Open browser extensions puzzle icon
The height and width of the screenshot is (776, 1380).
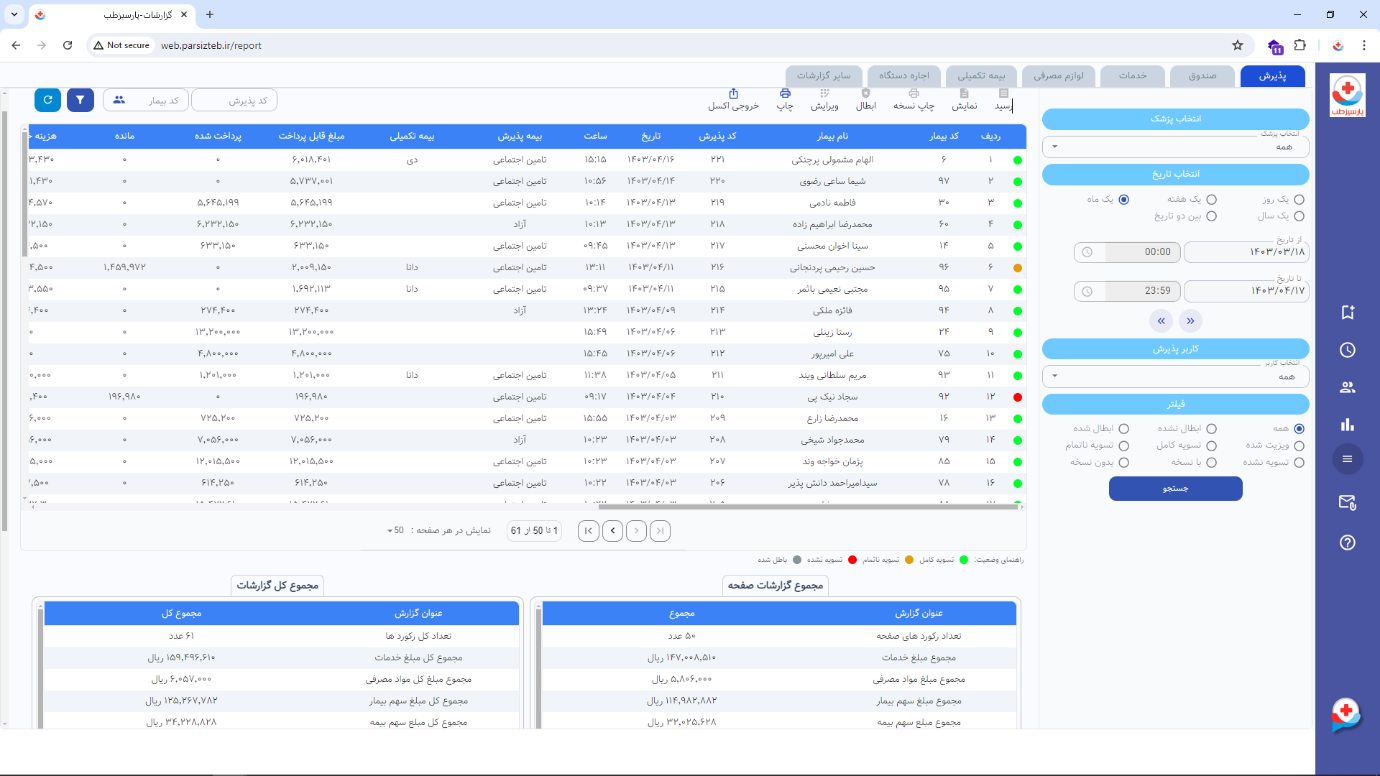point(1300,45)
